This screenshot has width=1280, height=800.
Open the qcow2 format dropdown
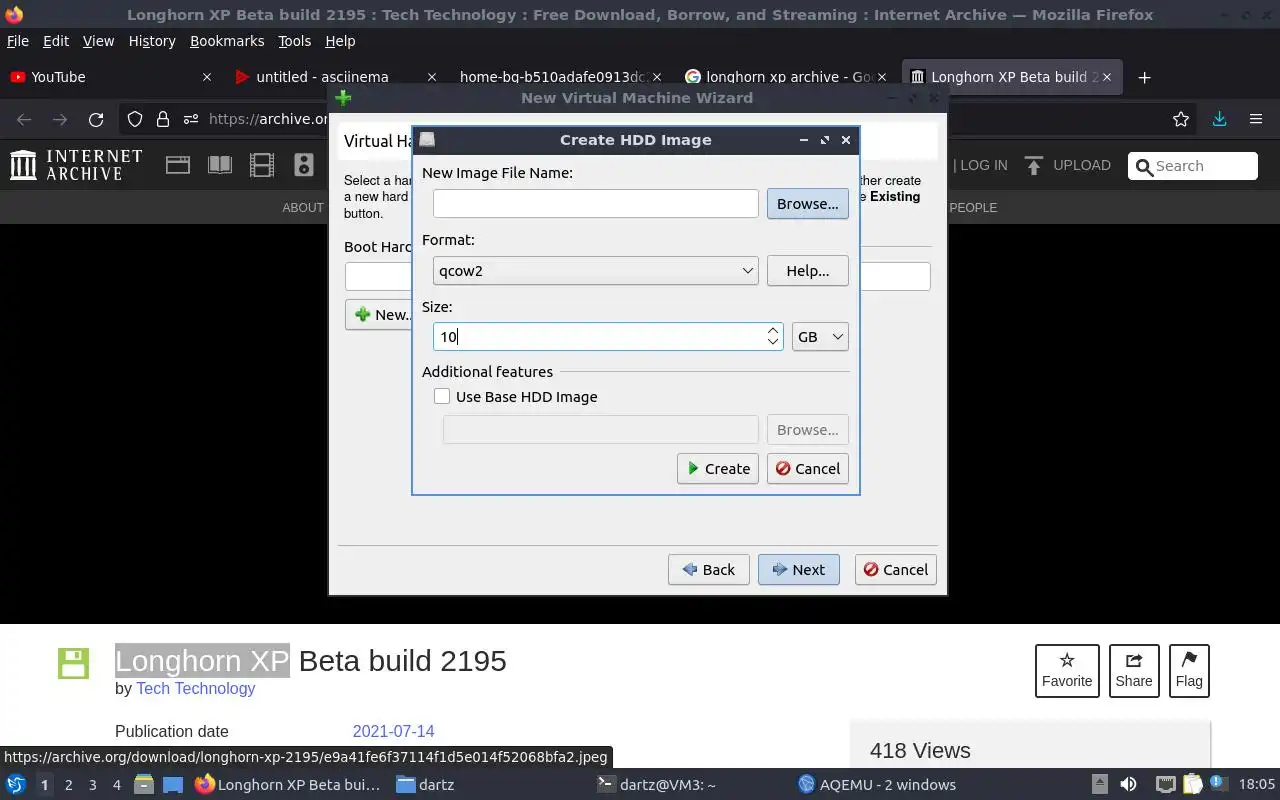tap(596, 271)
